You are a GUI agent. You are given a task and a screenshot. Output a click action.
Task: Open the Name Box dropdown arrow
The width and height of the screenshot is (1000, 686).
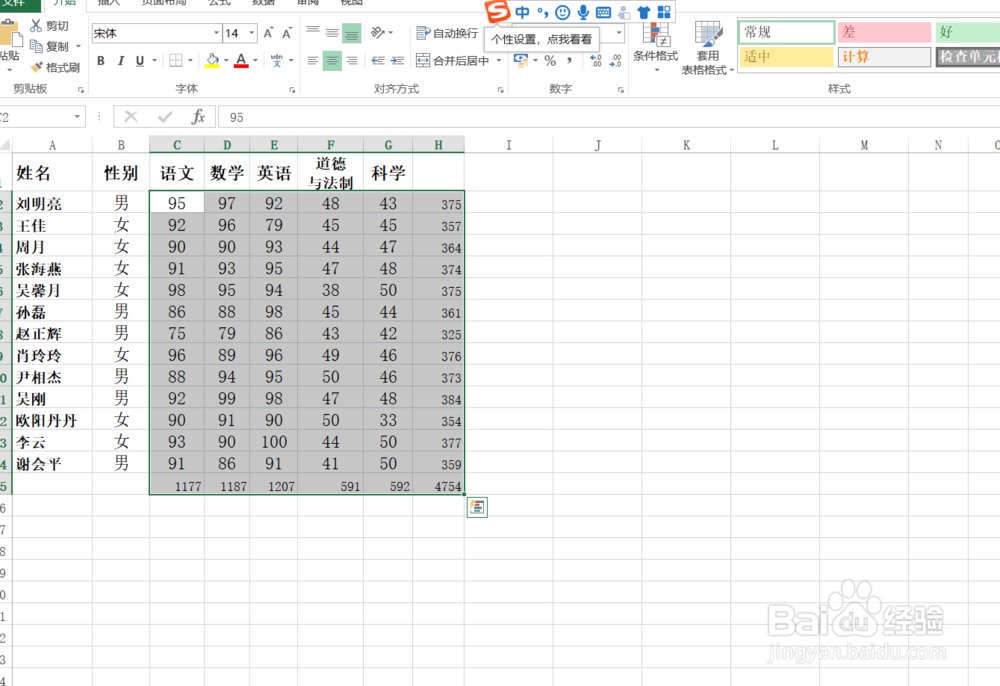77,117
